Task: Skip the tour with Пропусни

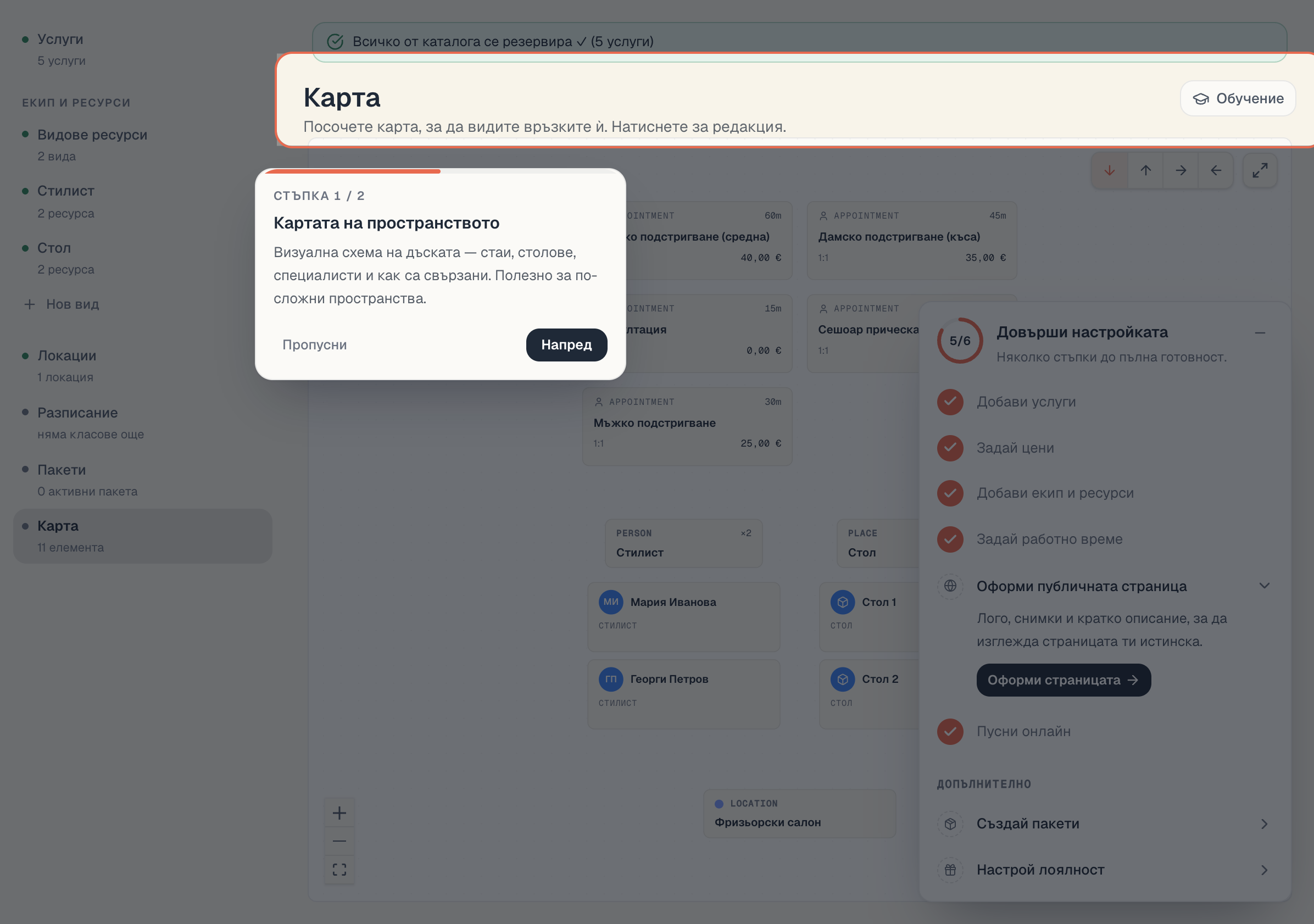Action: 314,344
